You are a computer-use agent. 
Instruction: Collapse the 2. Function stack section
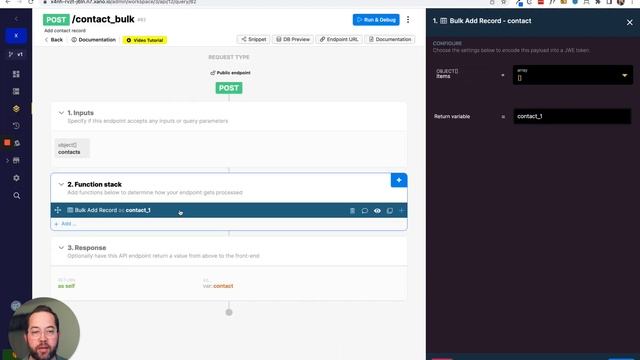click(61, 184)
